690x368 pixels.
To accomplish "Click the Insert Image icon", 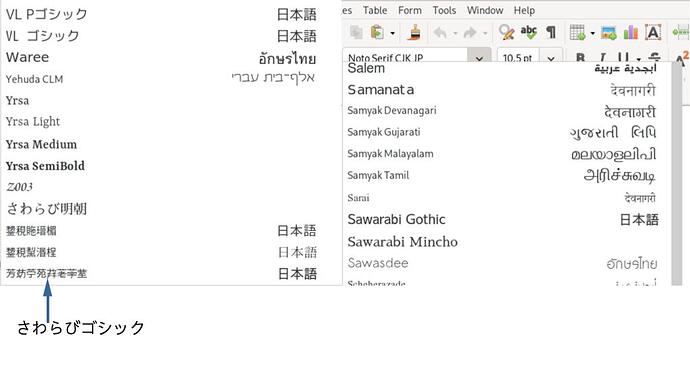I will [x=609, y=33].
